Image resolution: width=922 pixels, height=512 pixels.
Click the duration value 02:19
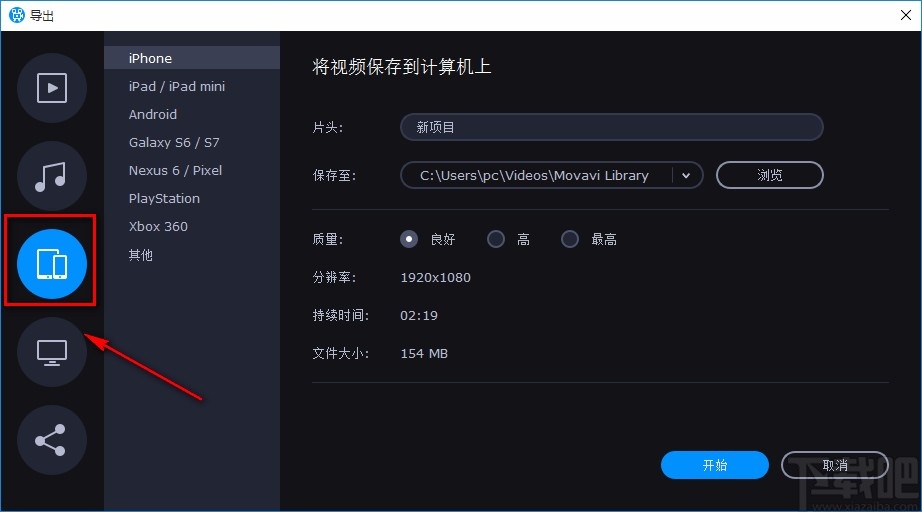click(x=419, y=316)
